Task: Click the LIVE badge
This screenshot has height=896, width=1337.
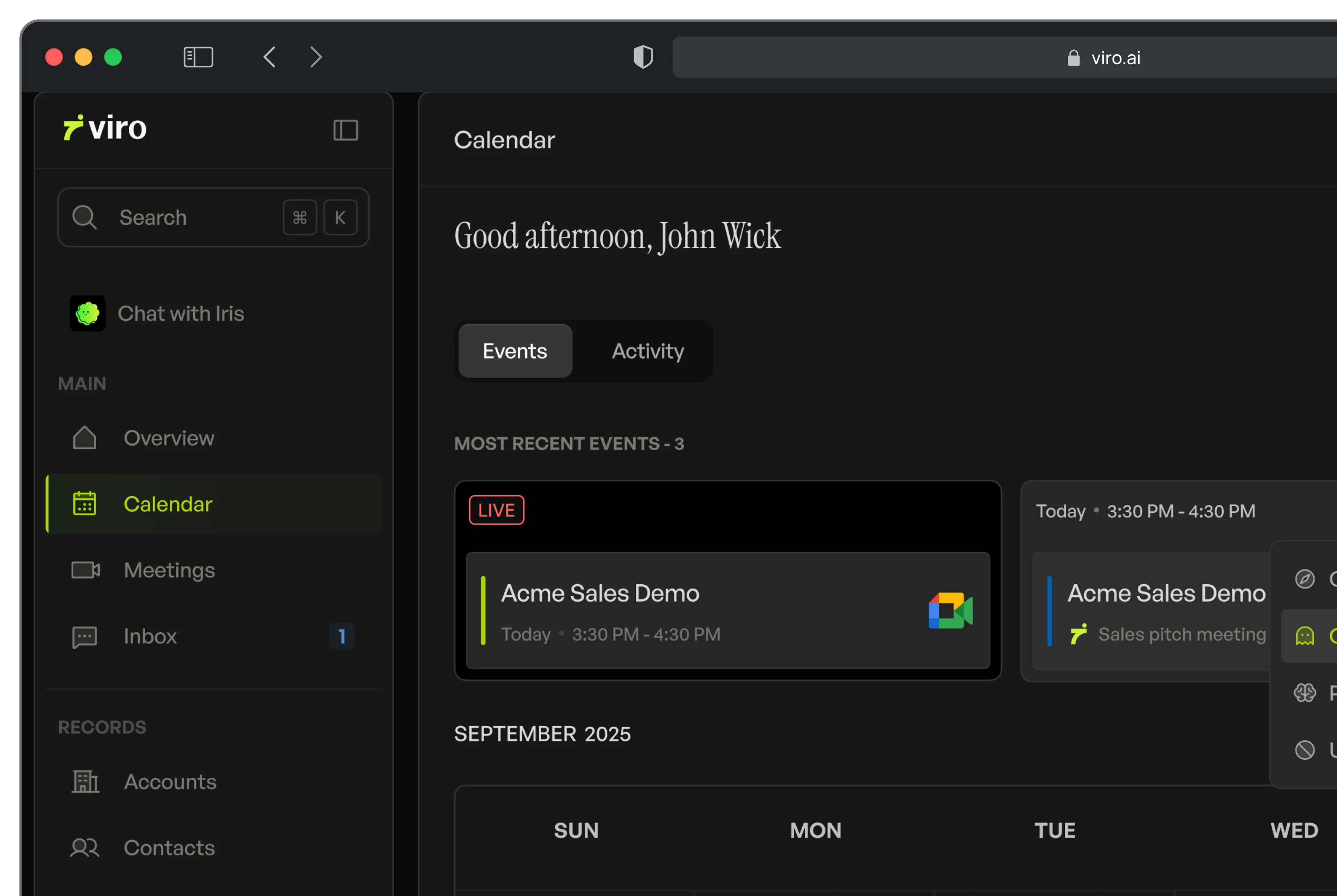Action: coord(497,510)
